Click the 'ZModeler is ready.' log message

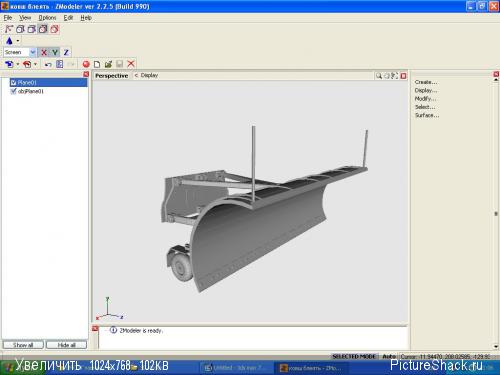point(141,331)
